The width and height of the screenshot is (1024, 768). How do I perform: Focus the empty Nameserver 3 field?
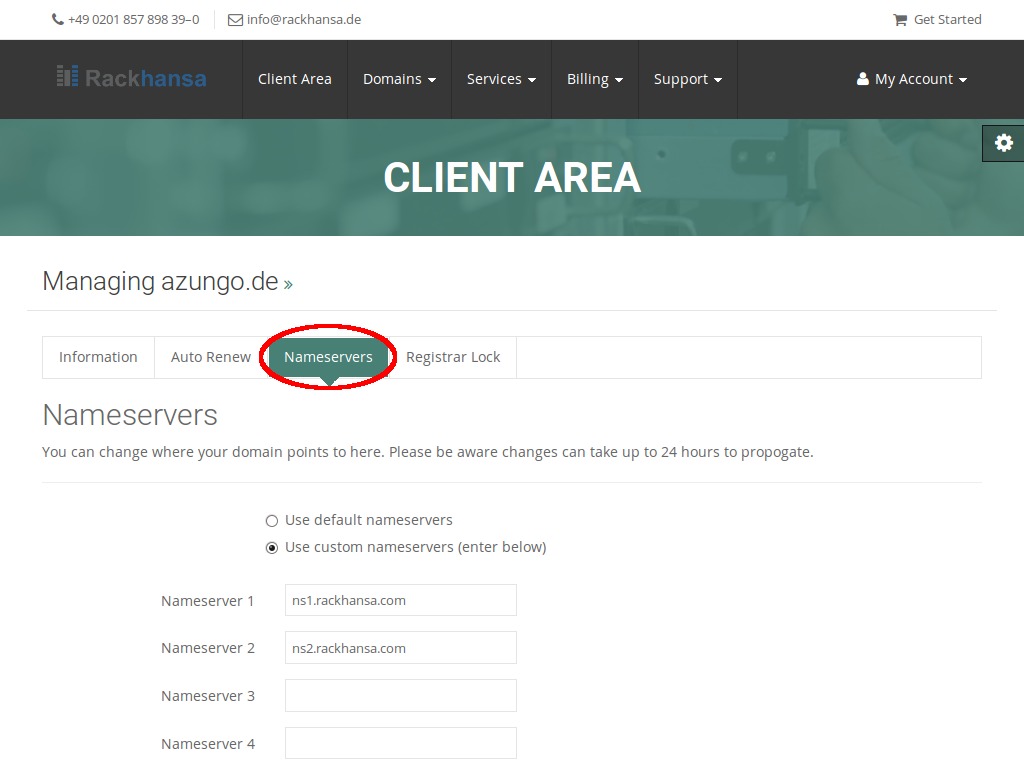click(x=400, y=696)
